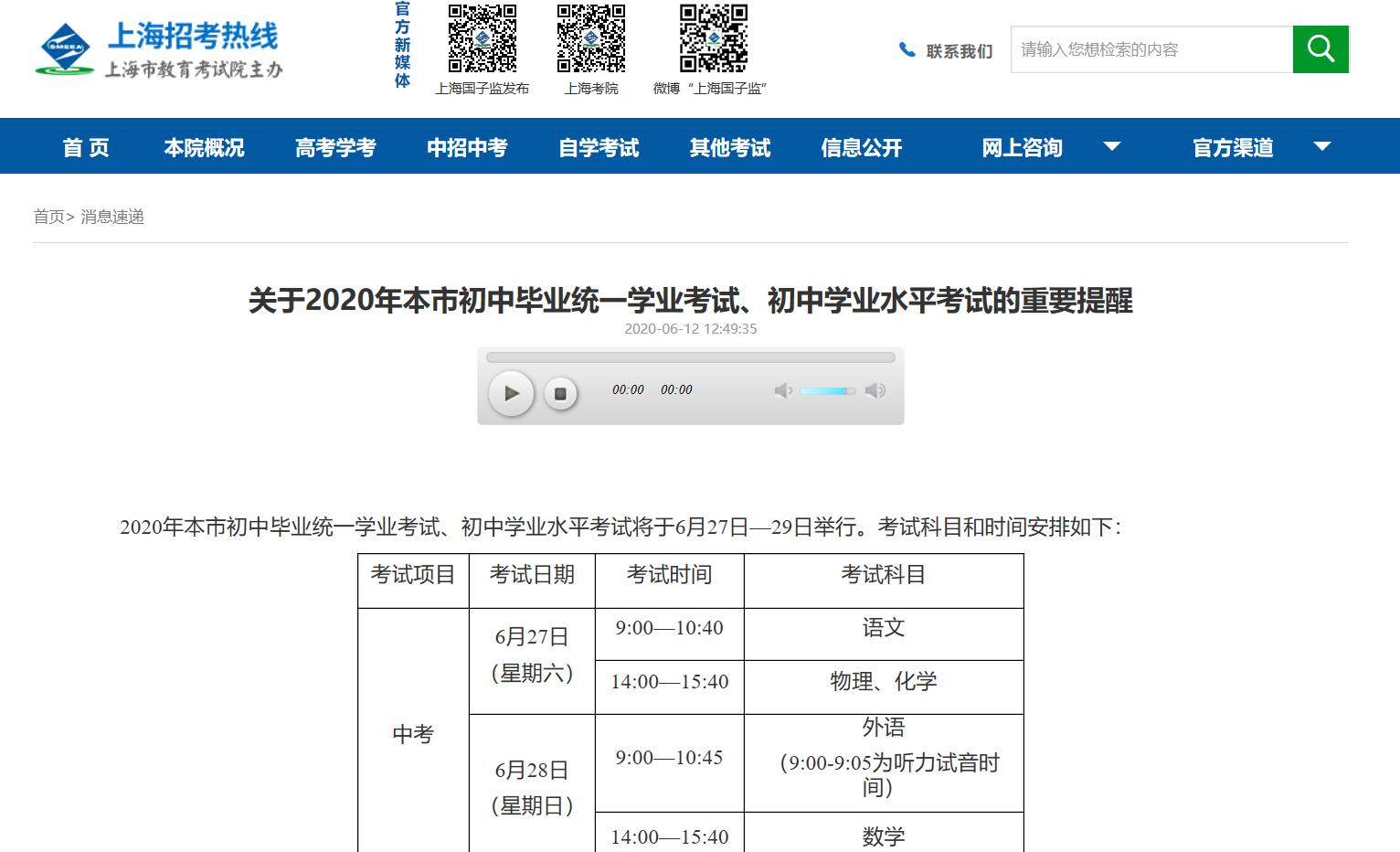Open the 其他考试 menu item
1400x852 pixels.
point(730,147)
